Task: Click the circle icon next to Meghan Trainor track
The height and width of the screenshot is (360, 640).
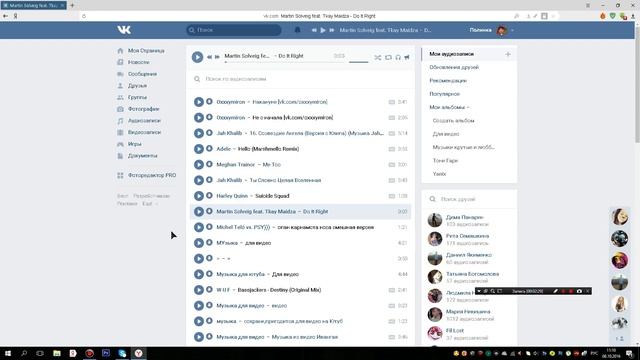Action: (209, 164)
